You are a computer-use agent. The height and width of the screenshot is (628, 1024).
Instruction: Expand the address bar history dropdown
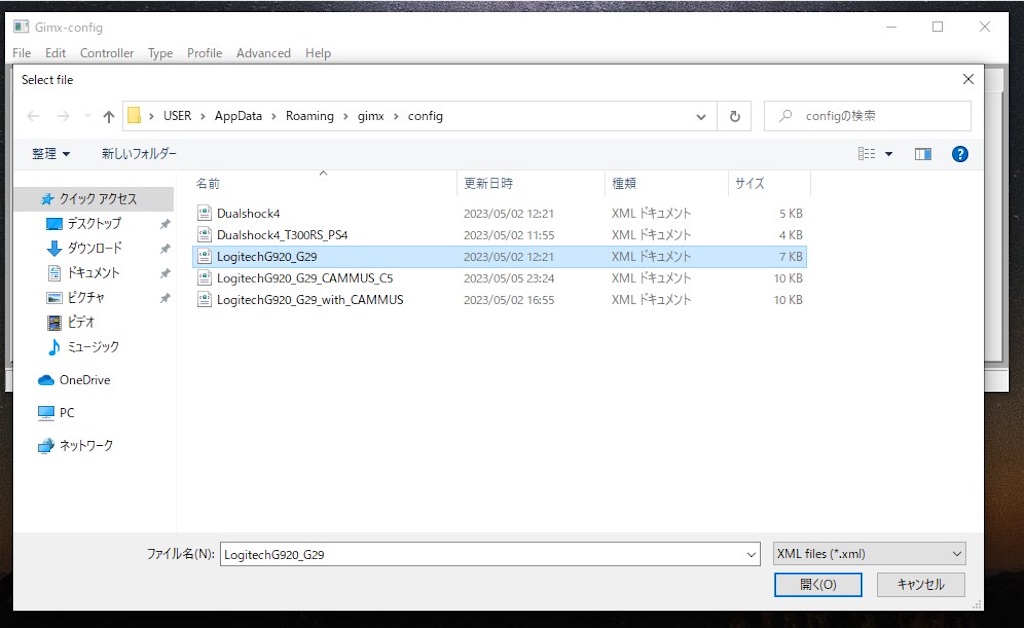click(701, 117)
